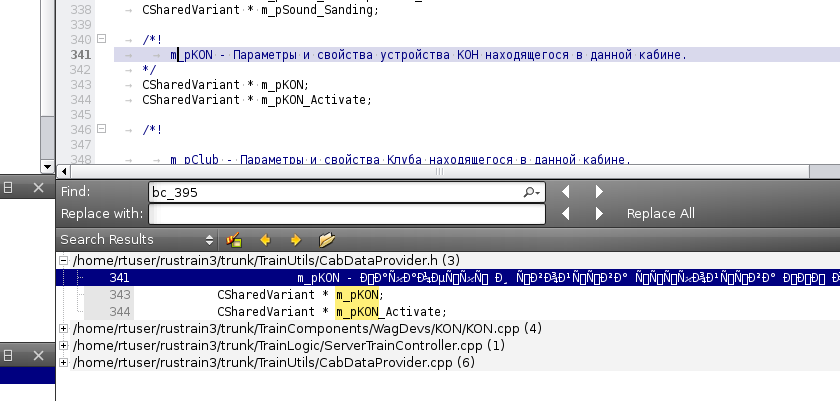The height and width of the screenshot is (401, 840).
Task: Collapse the CabDataProvider.h search results
Action: [65, 260]
